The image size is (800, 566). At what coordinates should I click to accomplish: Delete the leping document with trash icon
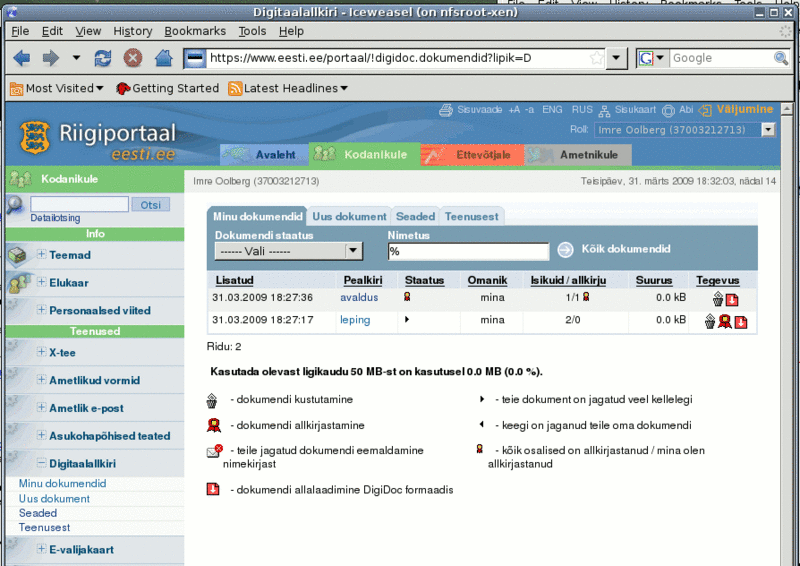(710, 322)
